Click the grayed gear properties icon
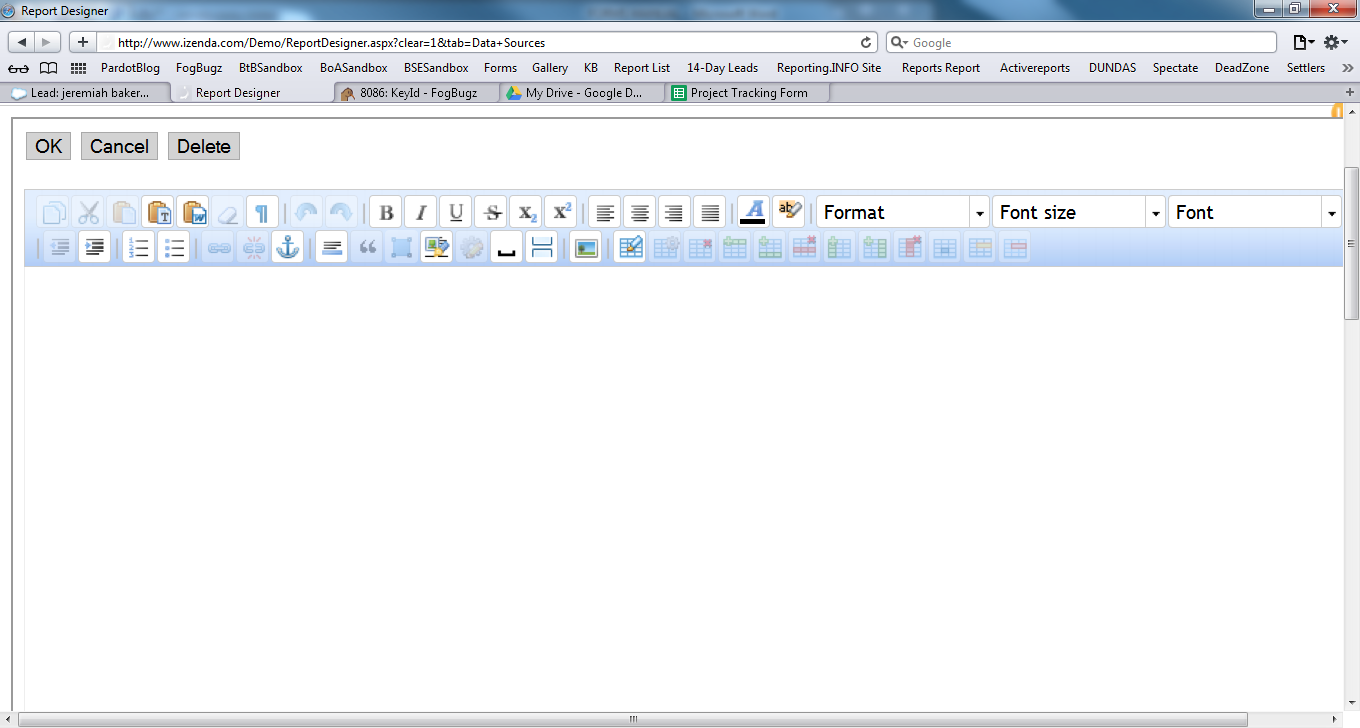The height and width of the screenshot is (728, 1360). [472, 247]
